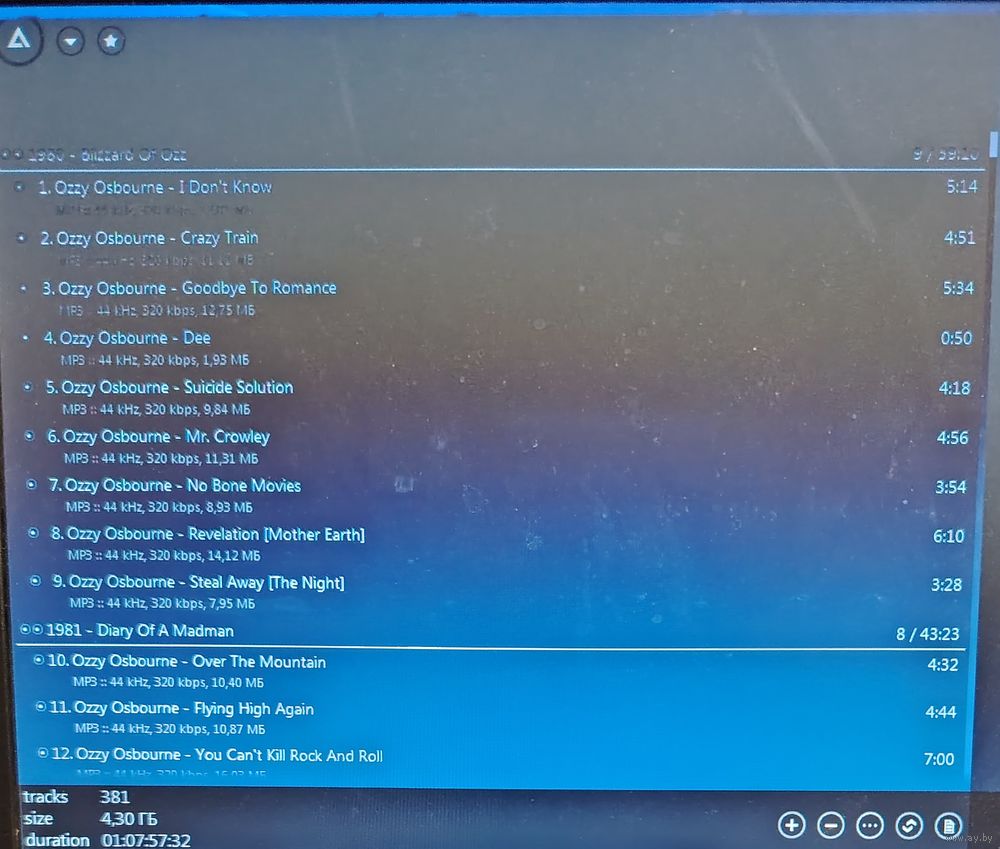The width and height of the screenshot is (1000, 849).
Task: Toggle the marker beside track 11 Flying High Again
Action: 40,706
